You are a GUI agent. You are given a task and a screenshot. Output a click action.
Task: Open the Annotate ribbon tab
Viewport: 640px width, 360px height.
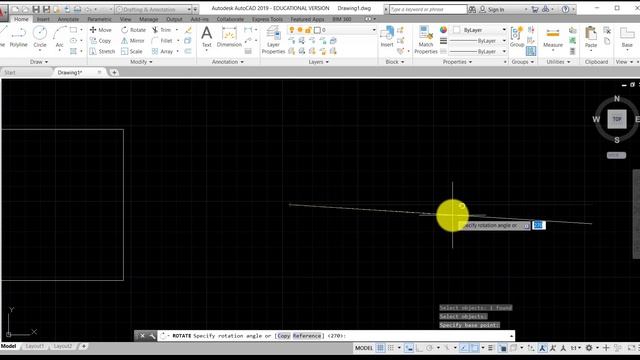tap(68, 19)
